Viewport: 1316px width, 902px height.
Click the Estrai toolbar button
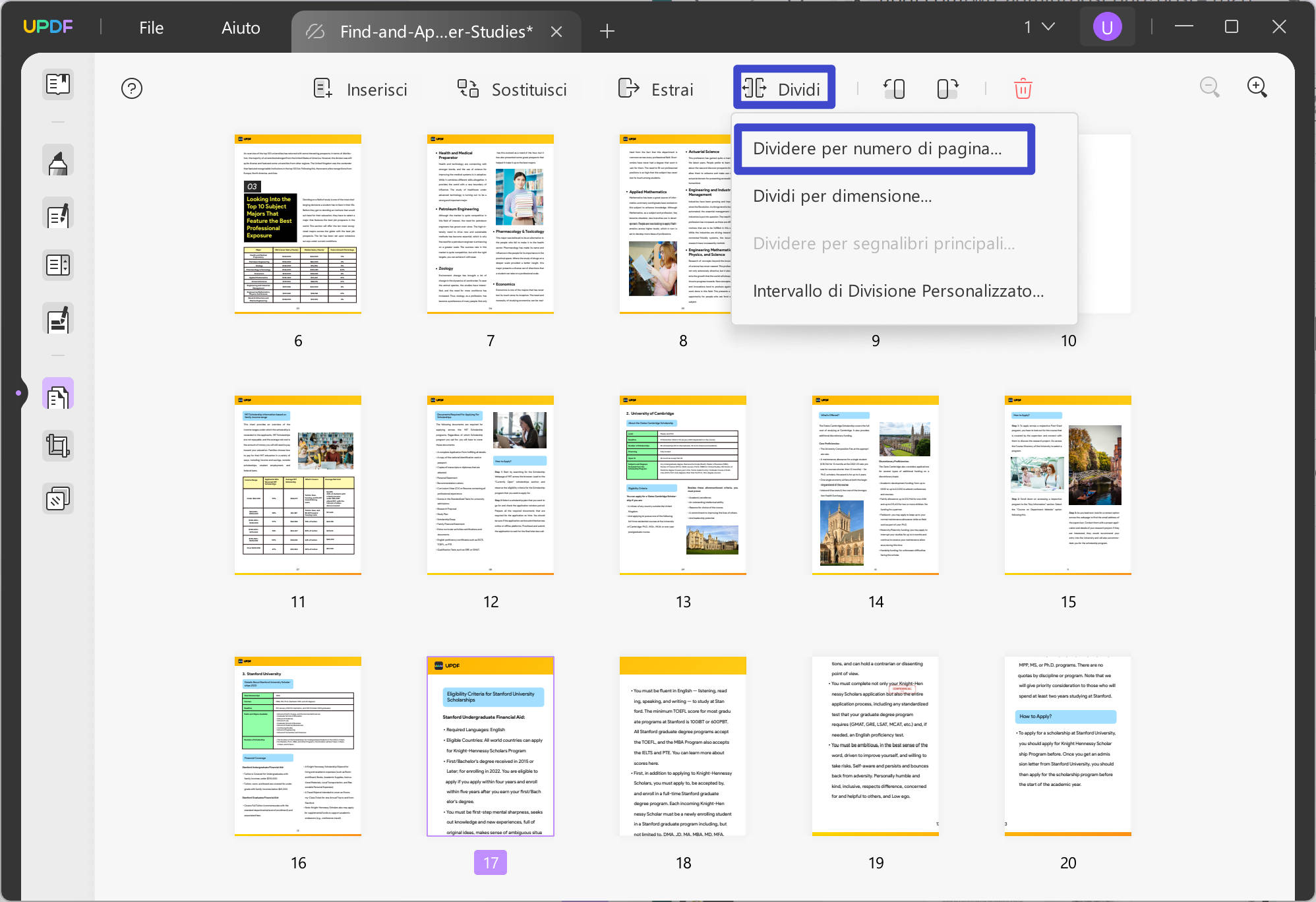[656, 89]
